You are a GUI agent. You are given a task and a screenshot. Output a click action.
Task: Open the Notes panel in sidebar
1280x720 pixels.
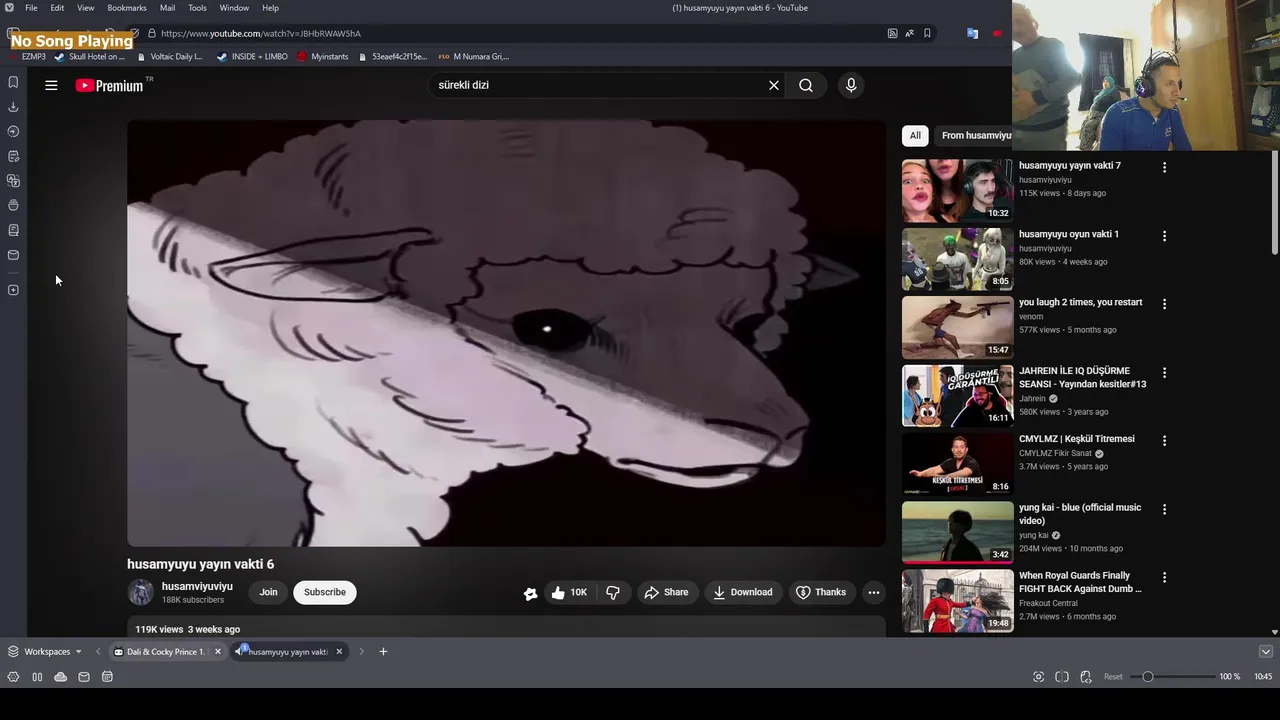click(x=13, y=156)
